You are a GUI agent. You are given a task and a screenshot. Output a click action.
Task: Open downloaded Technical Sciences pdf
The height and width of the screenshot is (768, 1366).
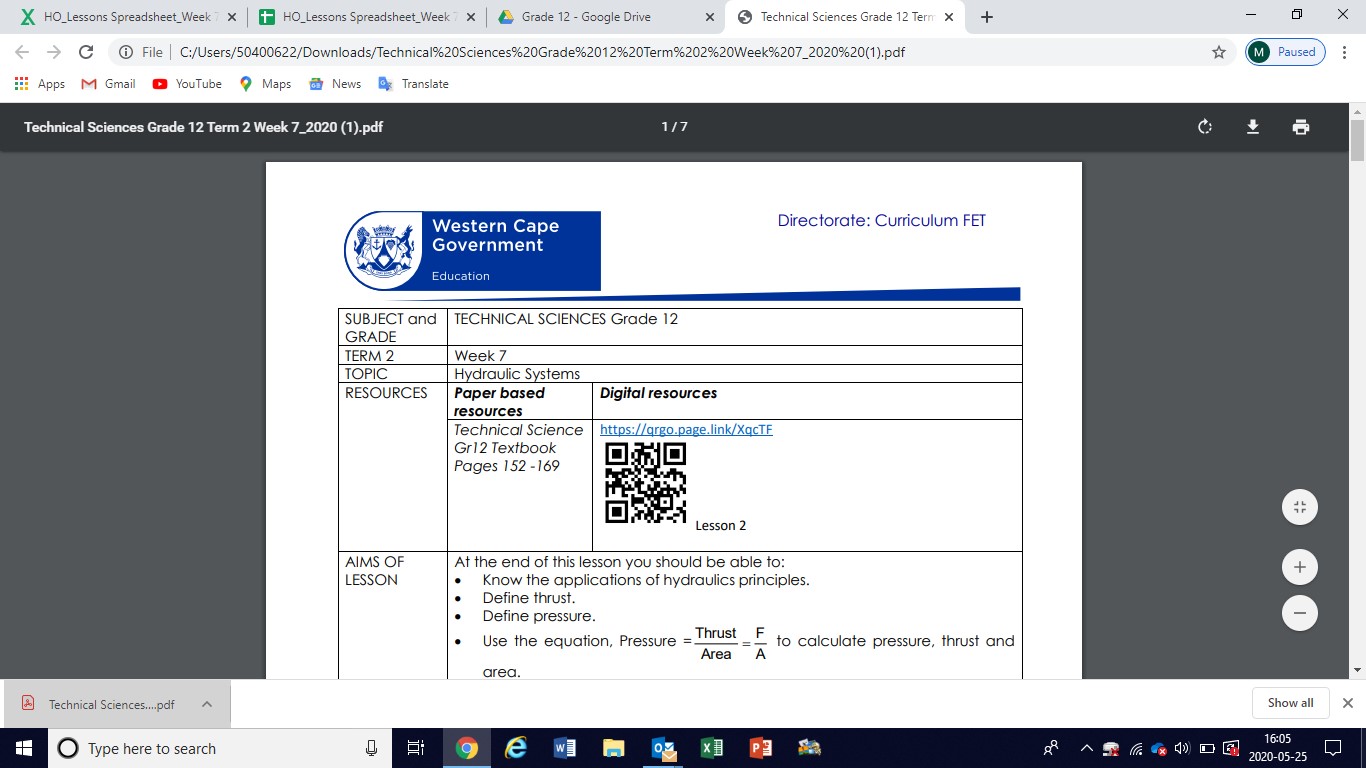[100, 704]
